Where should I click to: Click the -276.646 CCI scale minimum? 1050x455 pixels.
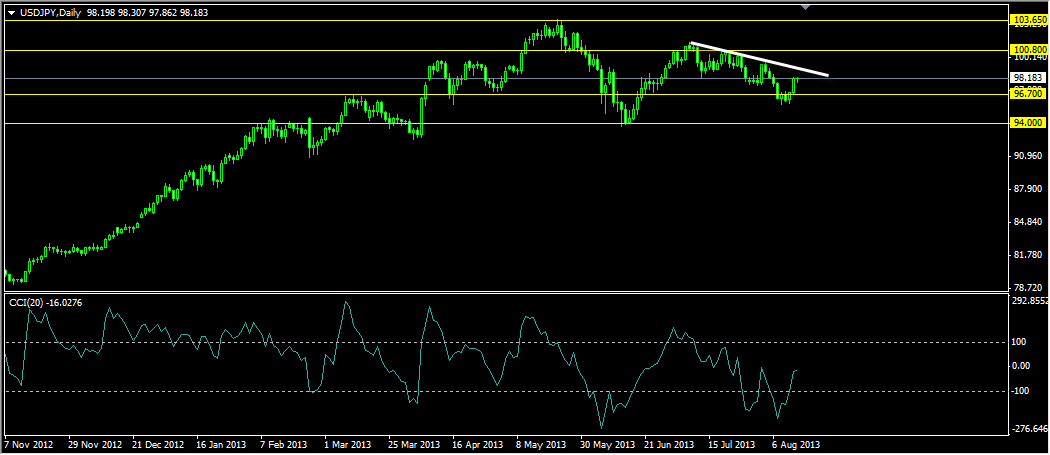[1031, 429]
